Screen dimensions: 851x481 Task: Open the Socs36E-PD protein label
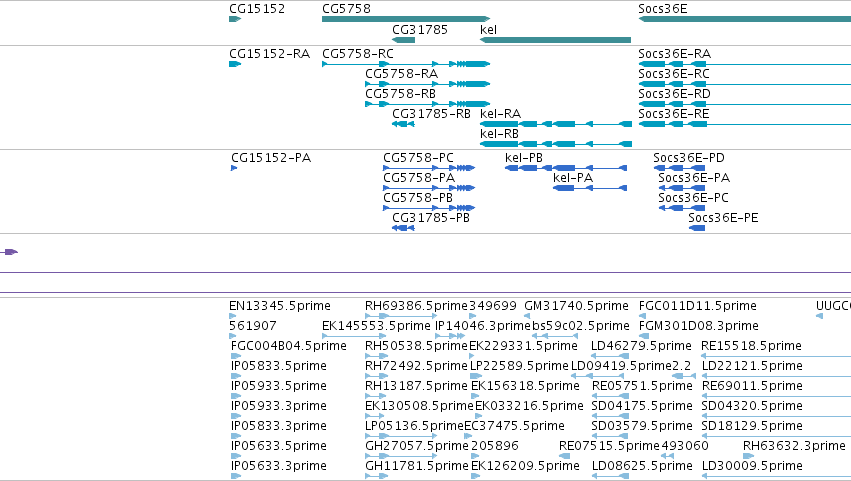pyautogui.click(x=689, y=158)
